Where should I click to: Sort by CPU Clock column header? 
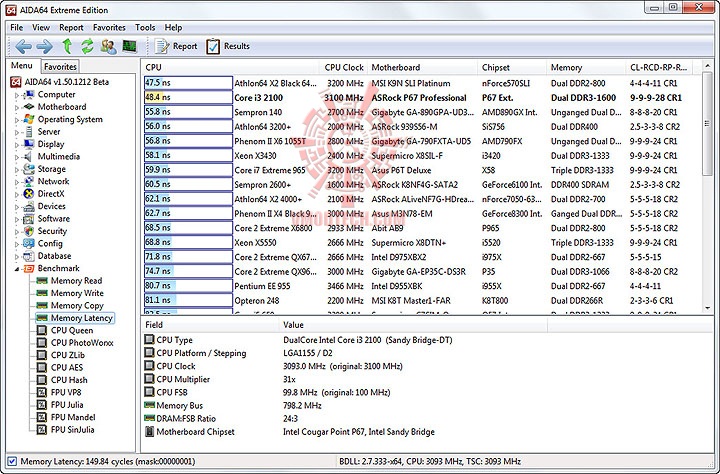[343, 68]
